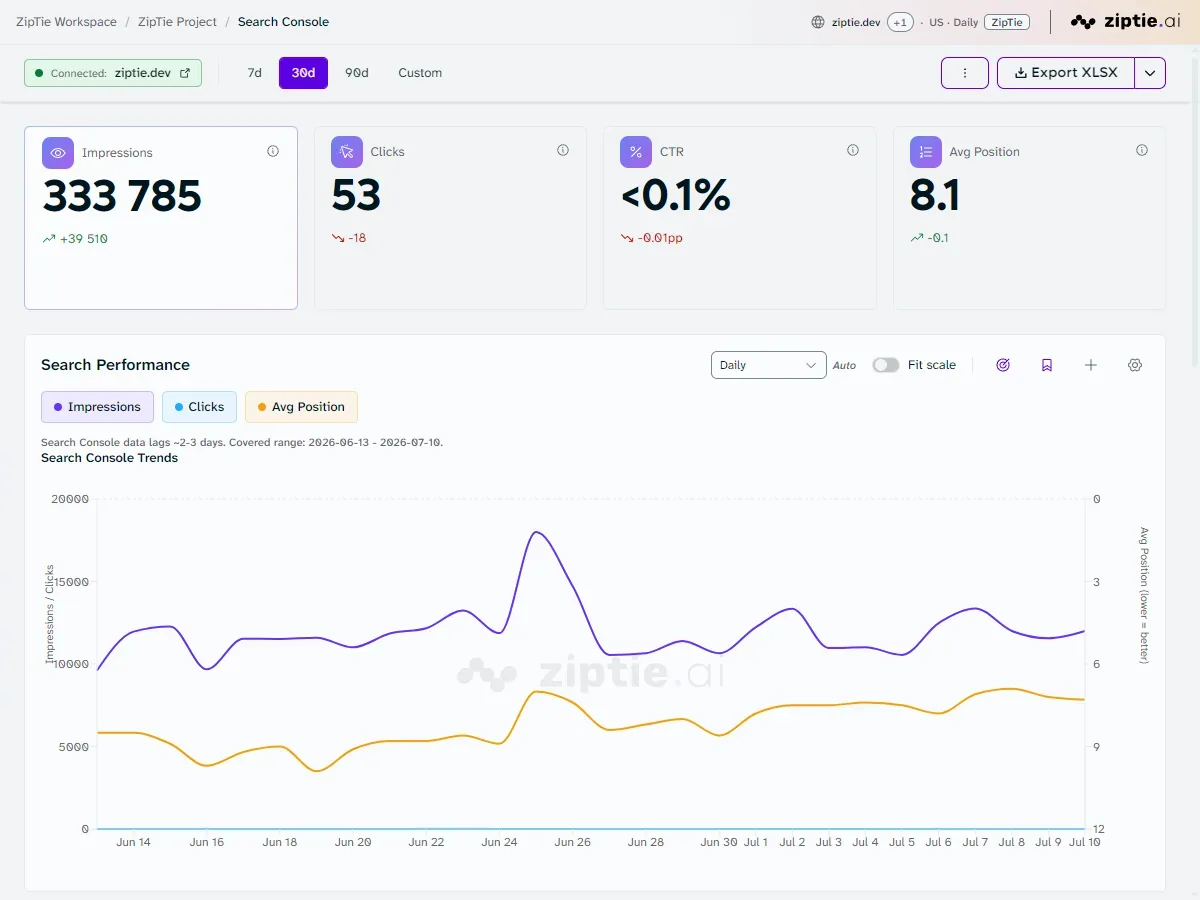Click the ZipTie tag badge in header
Viewport: 1200px width, 900px height.
[1007, 22]
